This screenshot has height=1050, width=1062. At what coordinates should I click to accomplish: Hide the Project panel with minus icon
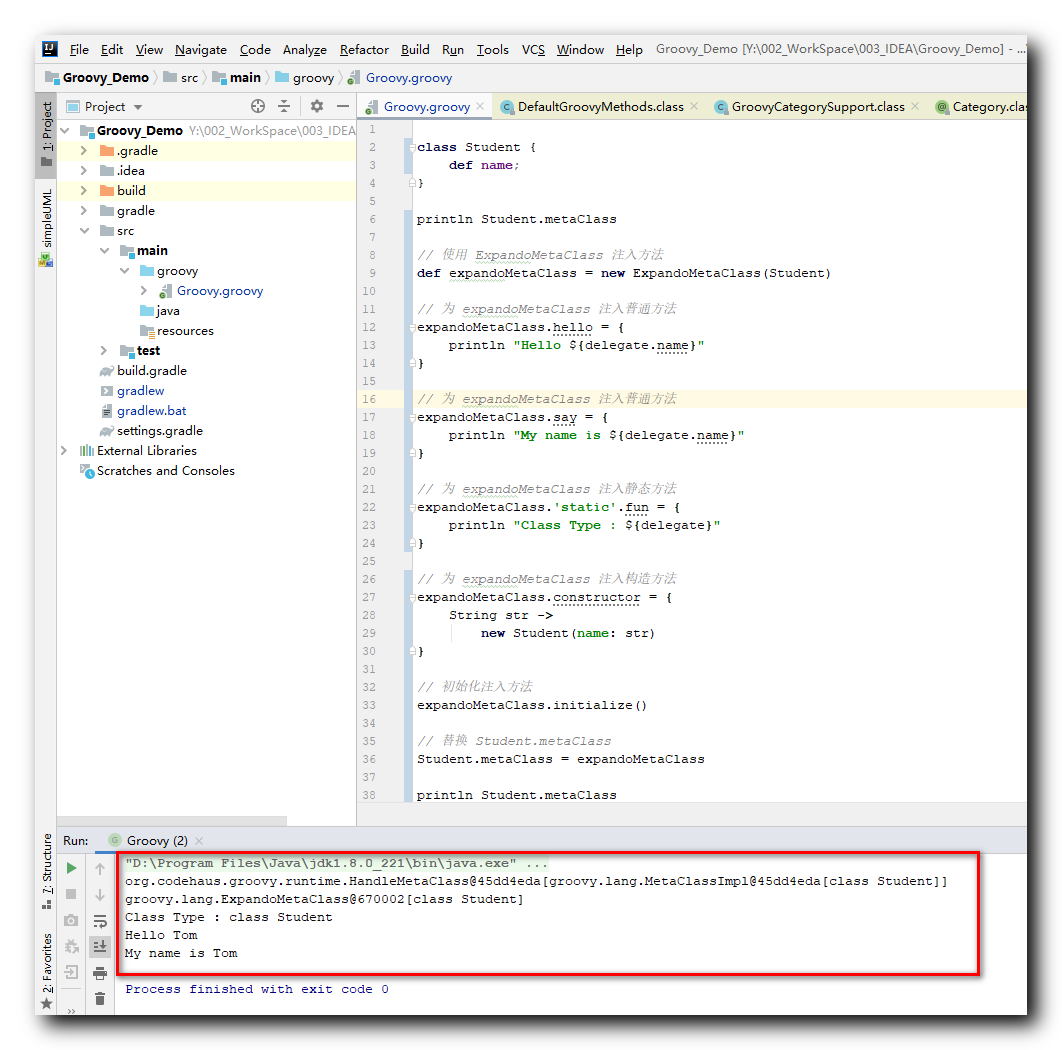coord(343,106)
